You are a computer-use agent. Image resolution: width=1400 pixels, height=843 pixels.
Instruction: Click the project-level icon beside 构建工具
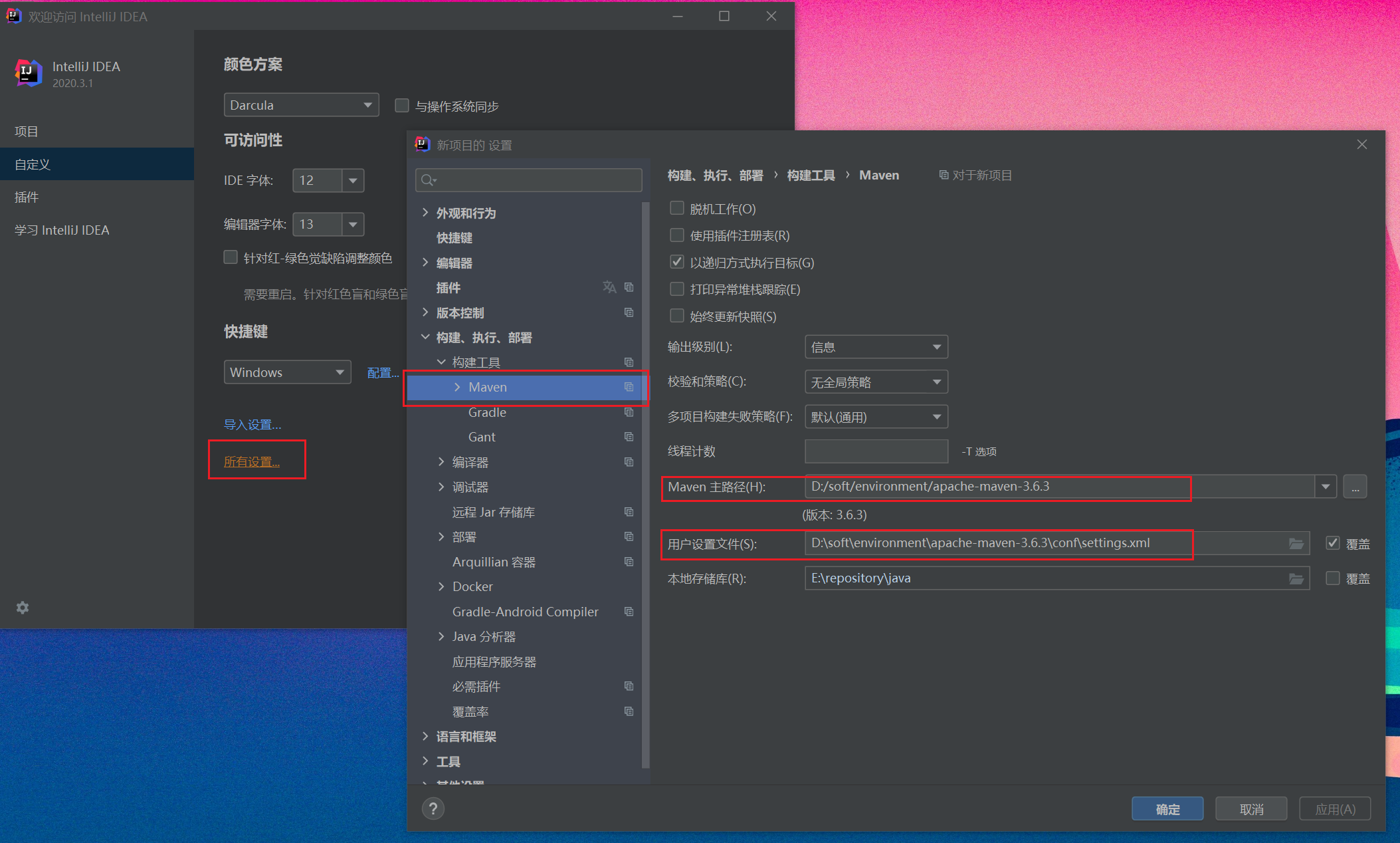pyautogui.click(x=629, y=362)
